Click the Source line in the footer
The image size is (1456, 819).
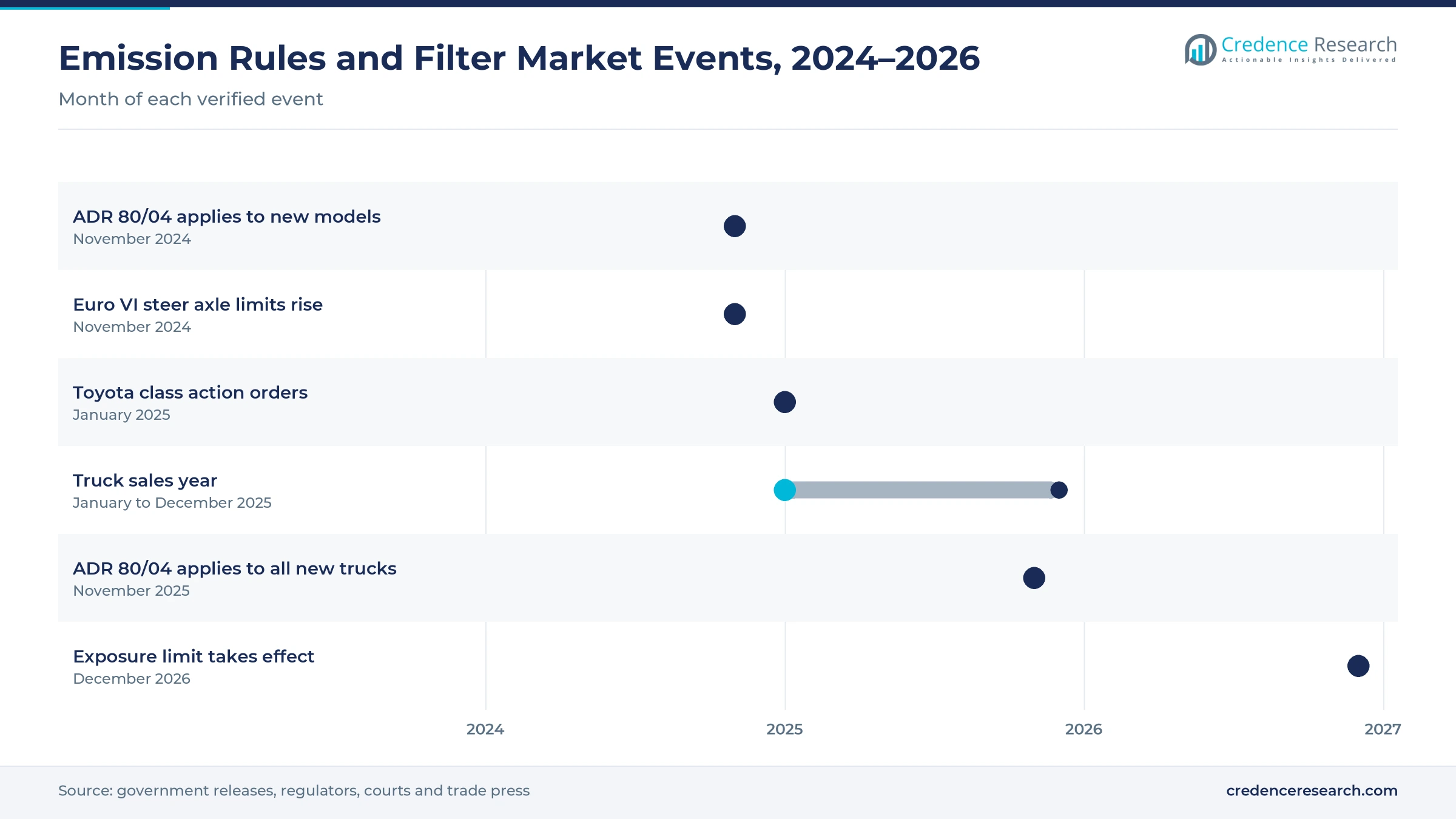[x=294, y=790]
